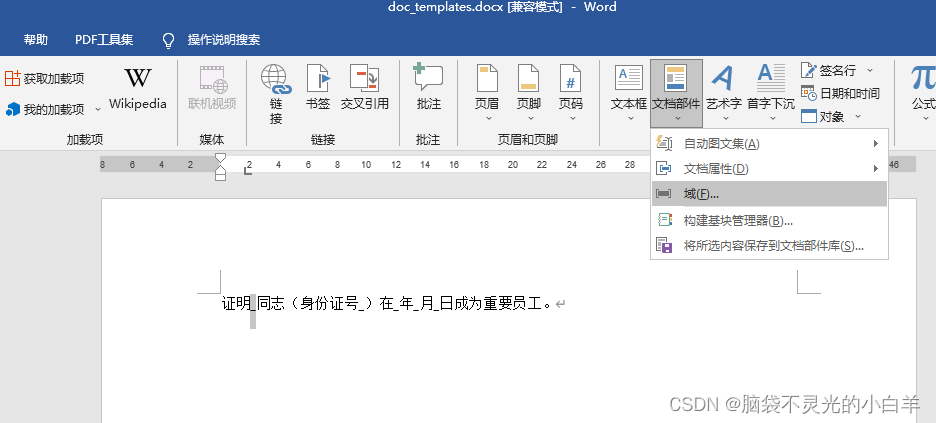This screenshot has height=423, width=936.
Task: Open the 页眉 header gallery
Action: [x=487, y=93]
